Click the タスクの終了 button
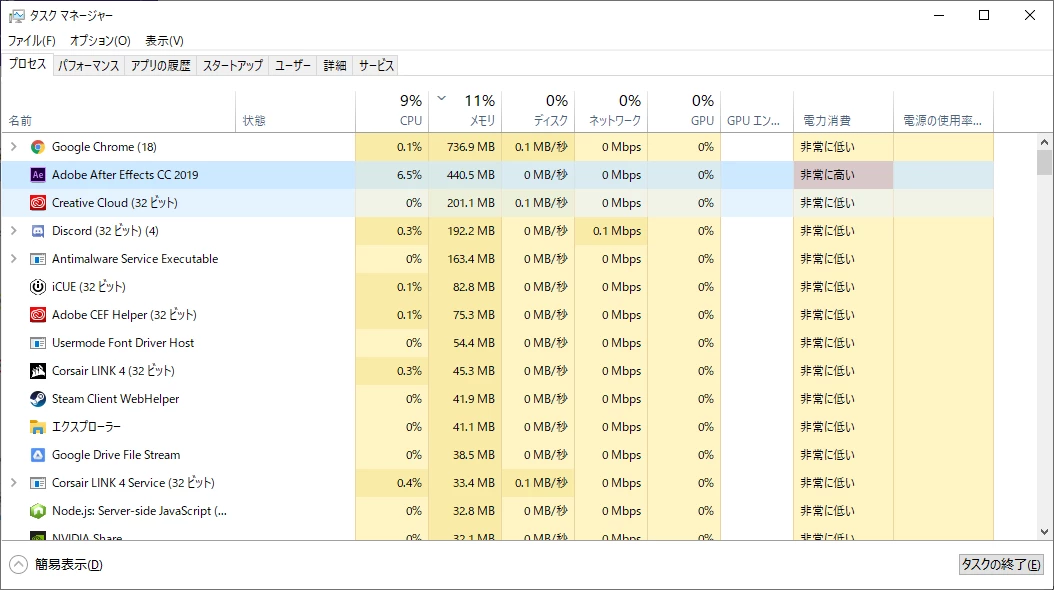The image size is (1054, 590). pos(1001,564)
